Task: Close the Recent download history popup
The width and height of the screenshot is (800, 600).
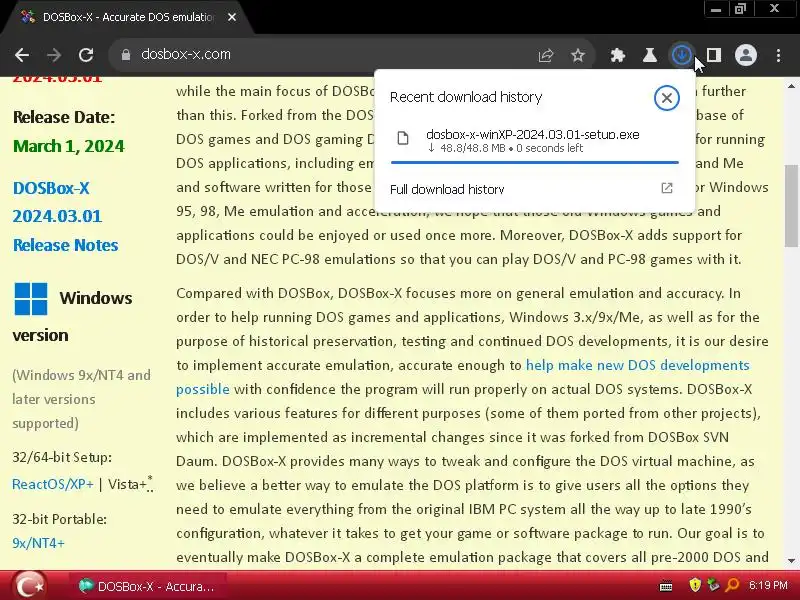Action: [666, 97]
